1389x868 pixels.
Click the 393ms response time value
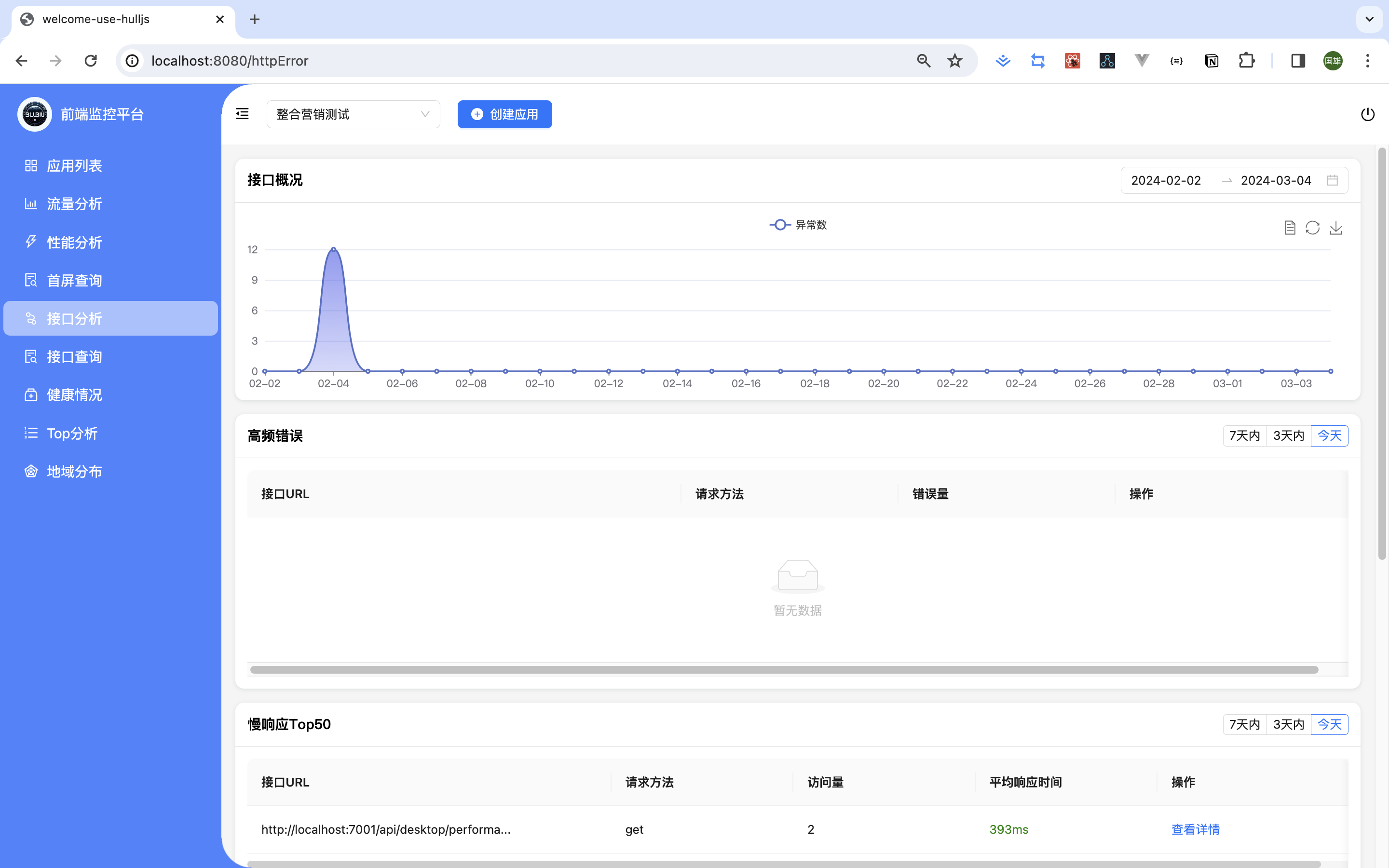pyautogui.click(x=1008, y=829)
